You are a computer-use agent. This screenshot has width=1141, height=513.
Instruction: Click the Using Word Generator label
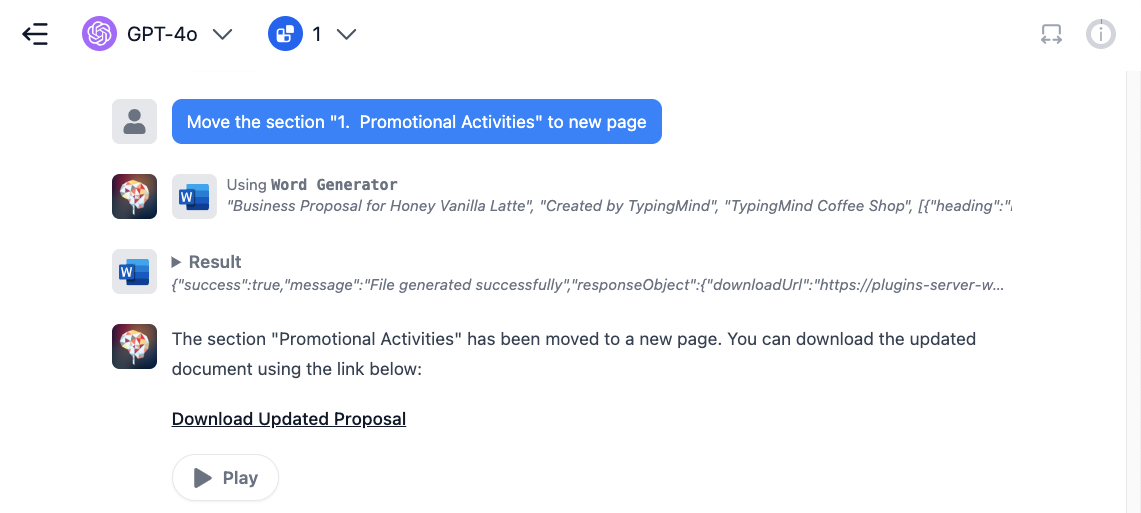(312, 185)
